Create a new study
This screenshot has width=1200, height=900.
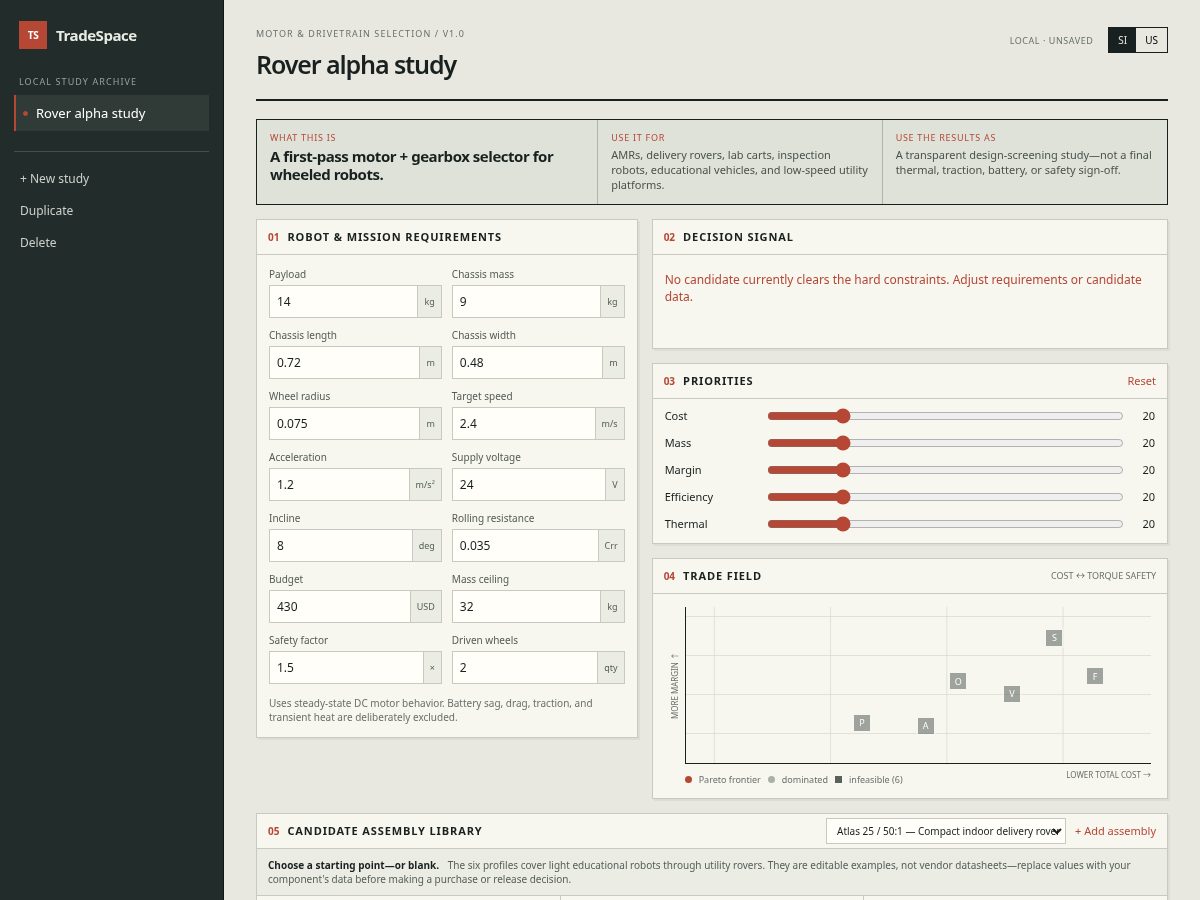pos(55,178)
